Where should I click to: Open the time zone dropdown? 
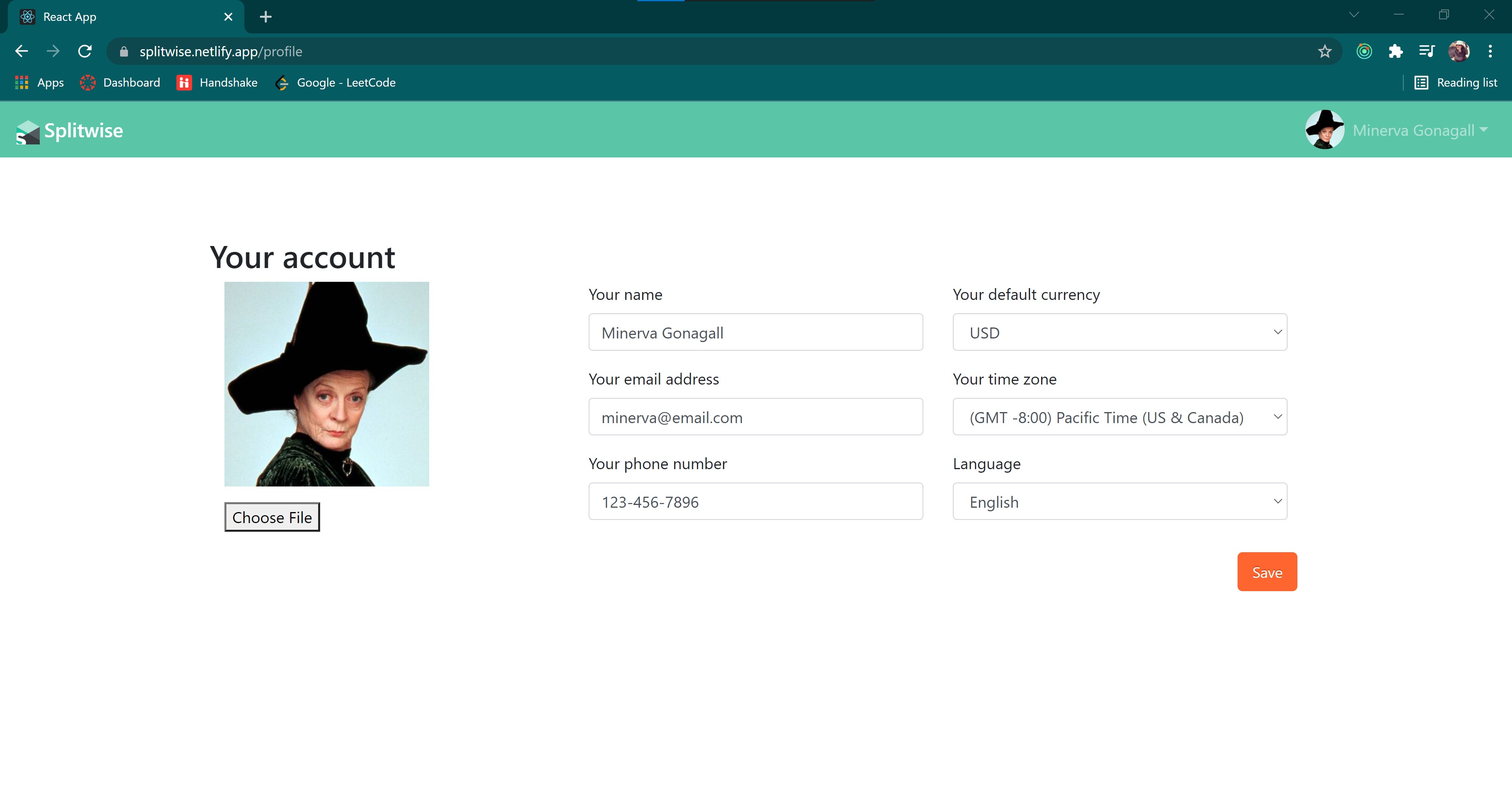[1119, 417]
